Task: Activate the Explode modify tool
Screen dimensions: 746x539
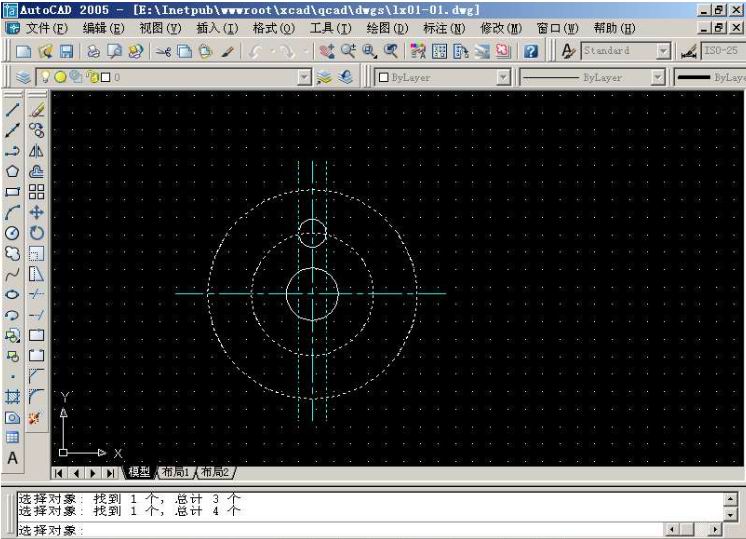Action: (35, 418)
